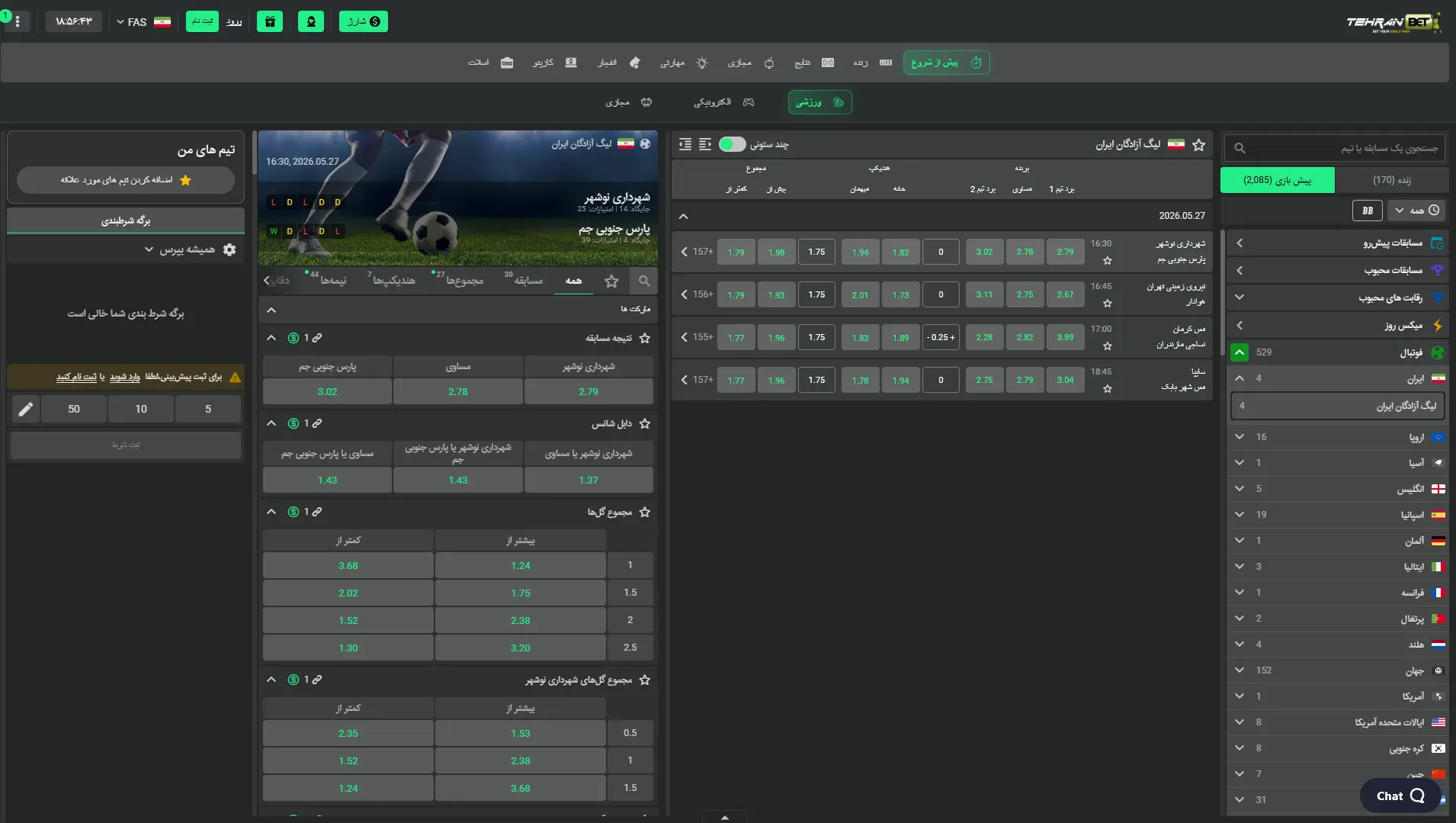Click search magnifier icon in sidebar search
1456x823 pixels.
tap(1240, 148)
